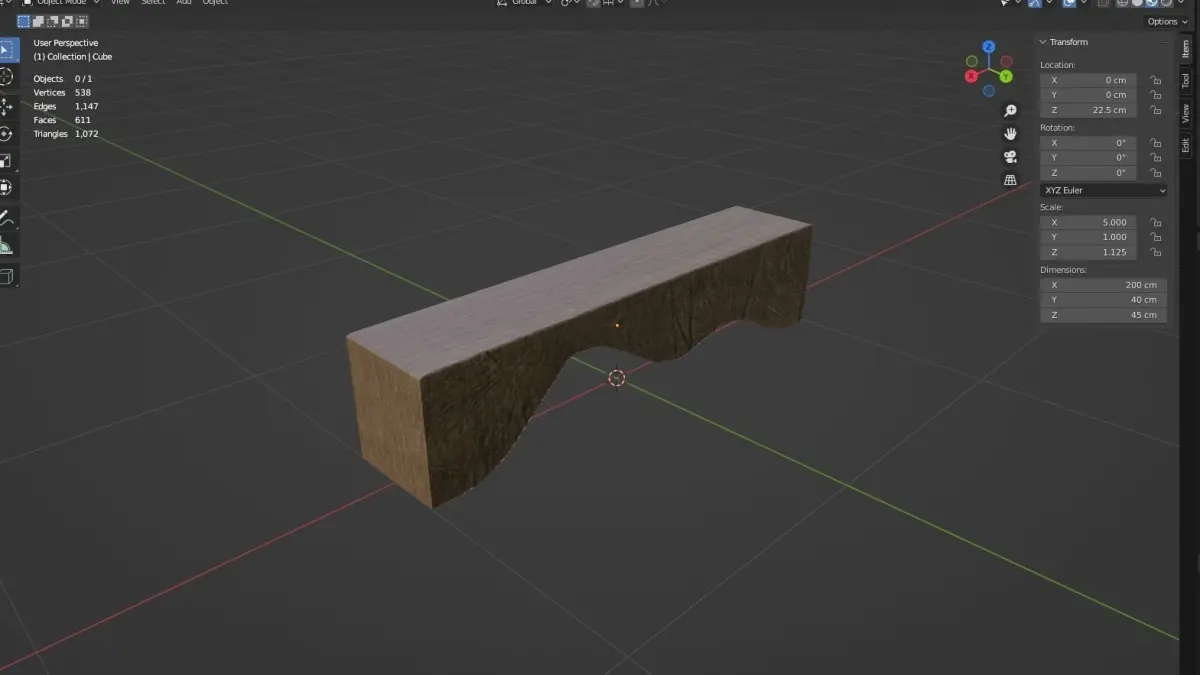1200x675 pixels.
Task: Switch to the Item sidebar tab
Action: click(1186, 49)
